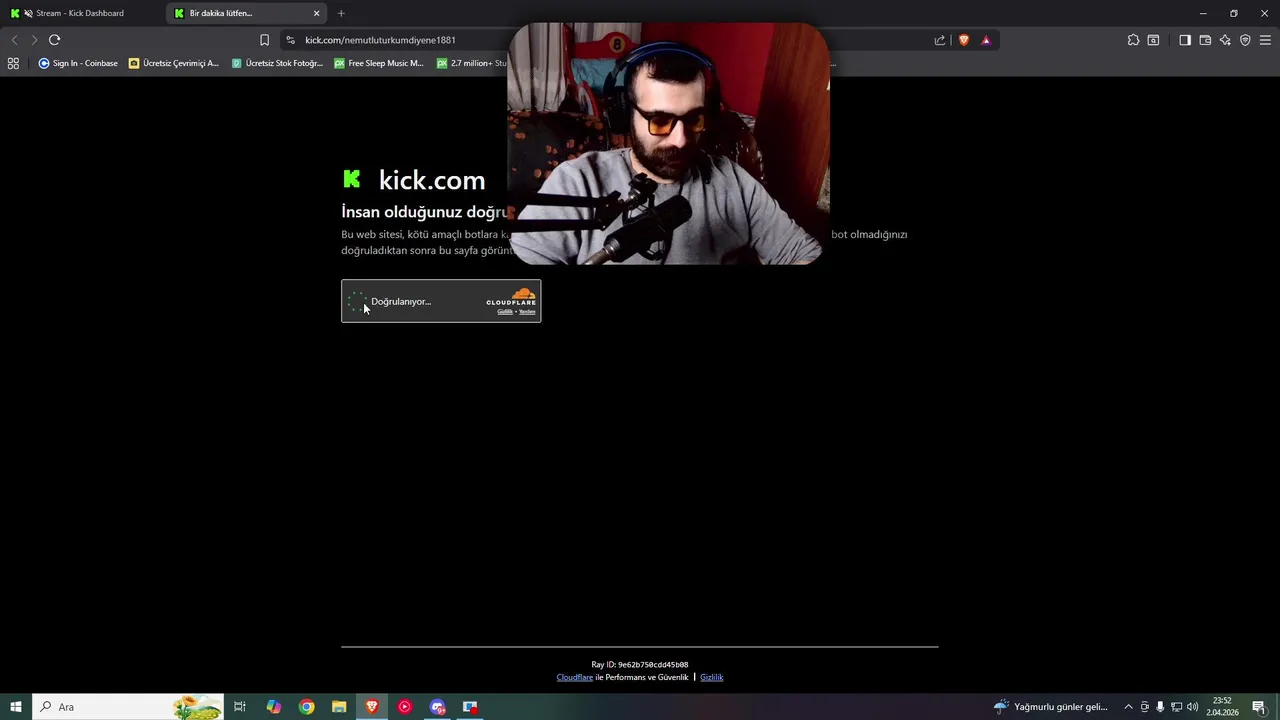
Task: Open the Extensions puzzle icon
Action: [1133, 40]
